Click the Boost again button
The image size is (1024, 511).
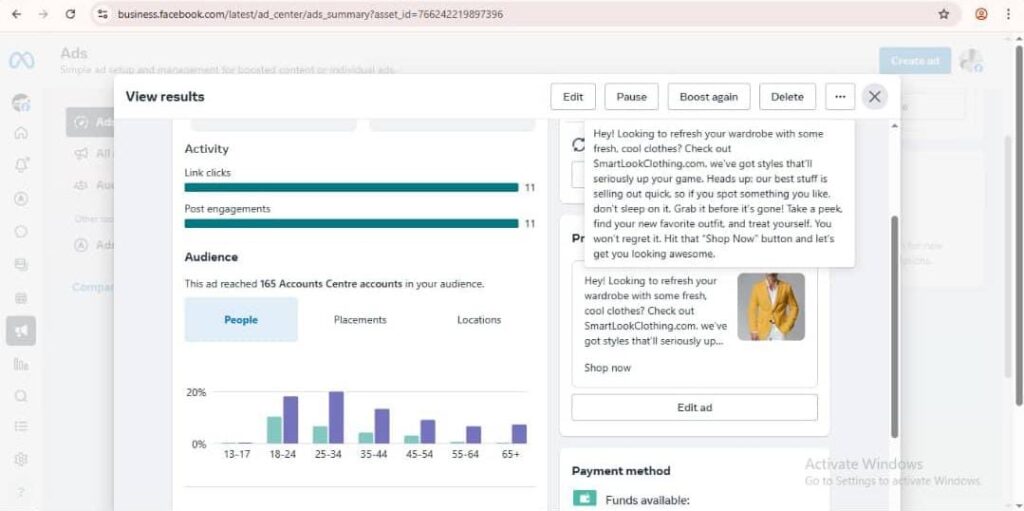tap(709, 97)
